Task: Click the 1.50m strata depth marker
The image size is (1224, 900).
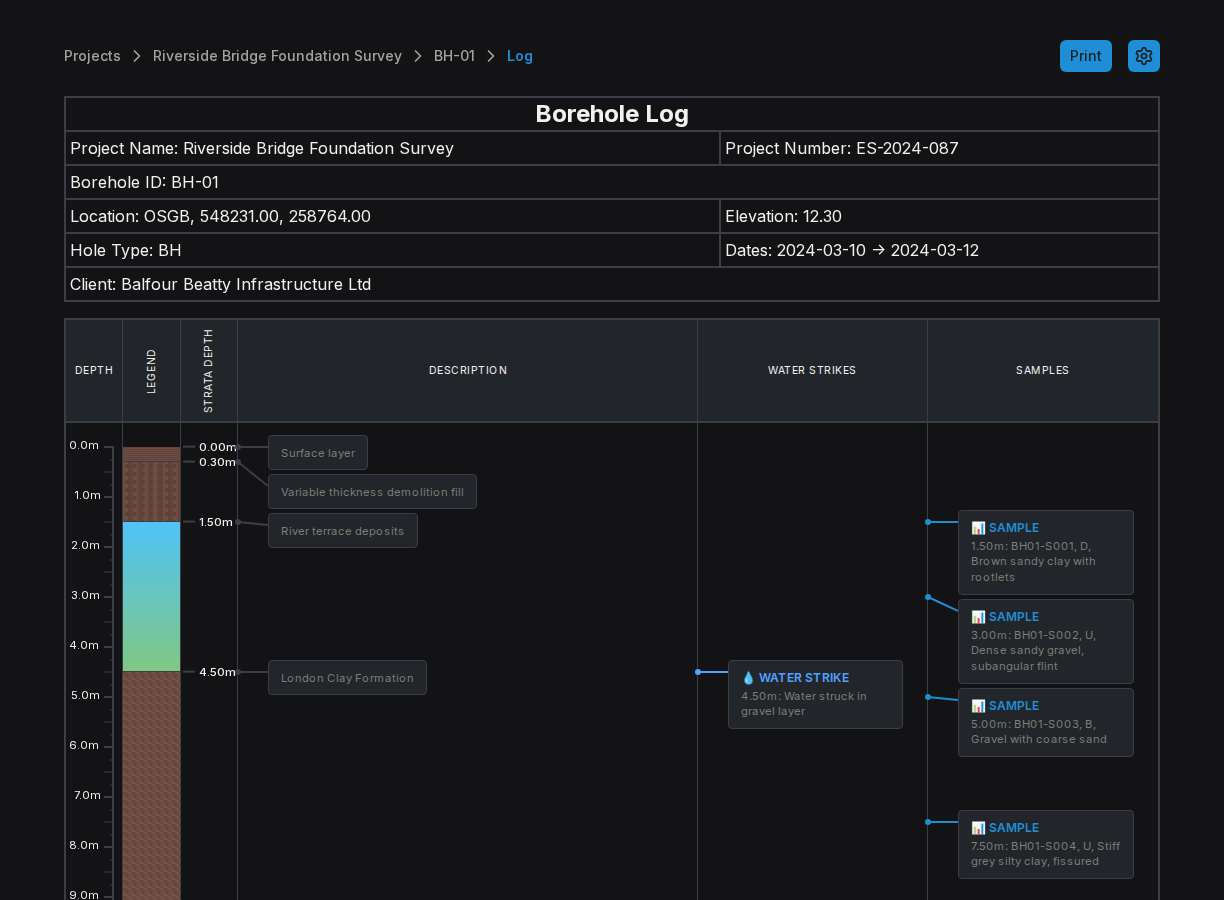Action: [x=216, y=522]
